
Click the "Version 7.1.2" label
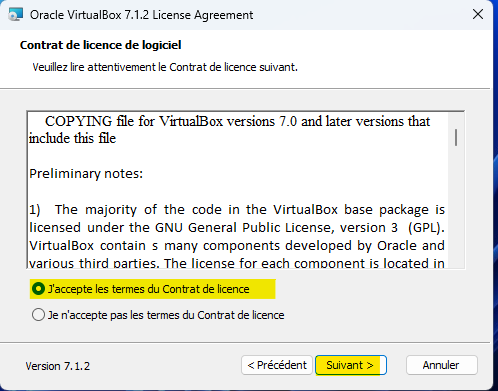[x=58, y=366]
